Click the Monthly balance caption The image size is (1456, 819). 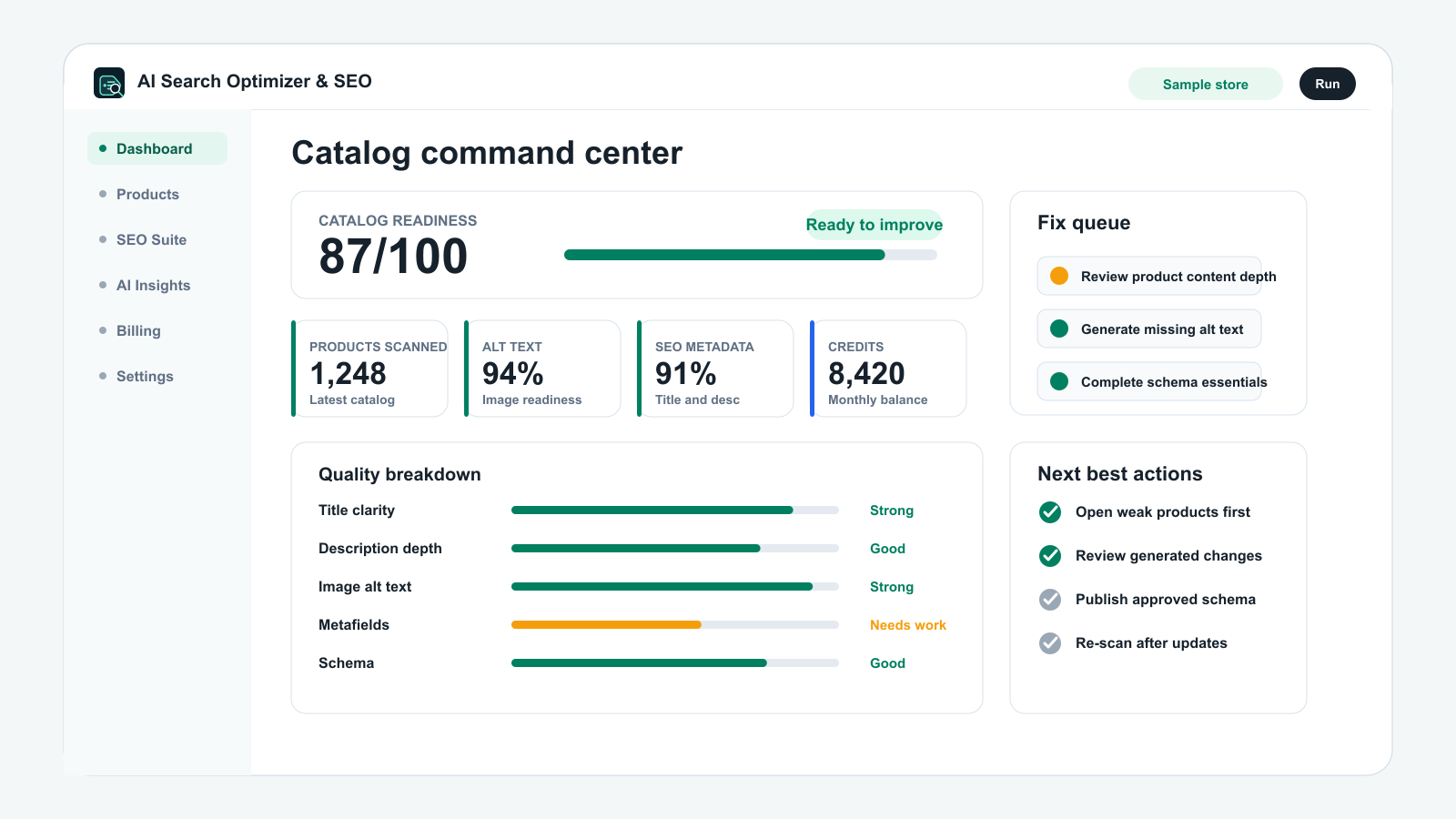[878, 399]
